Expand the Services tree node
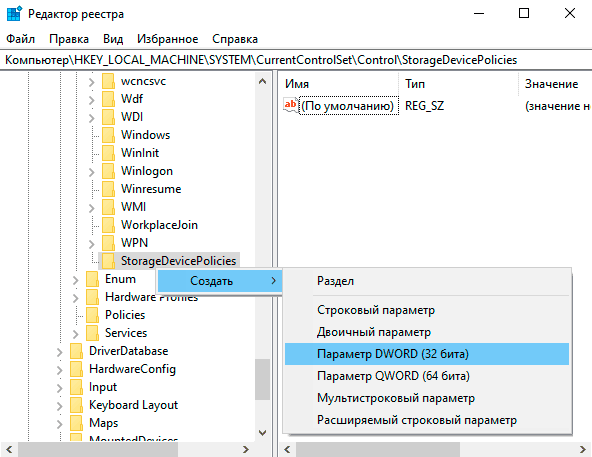592x457 pixels. coord(76,333)
